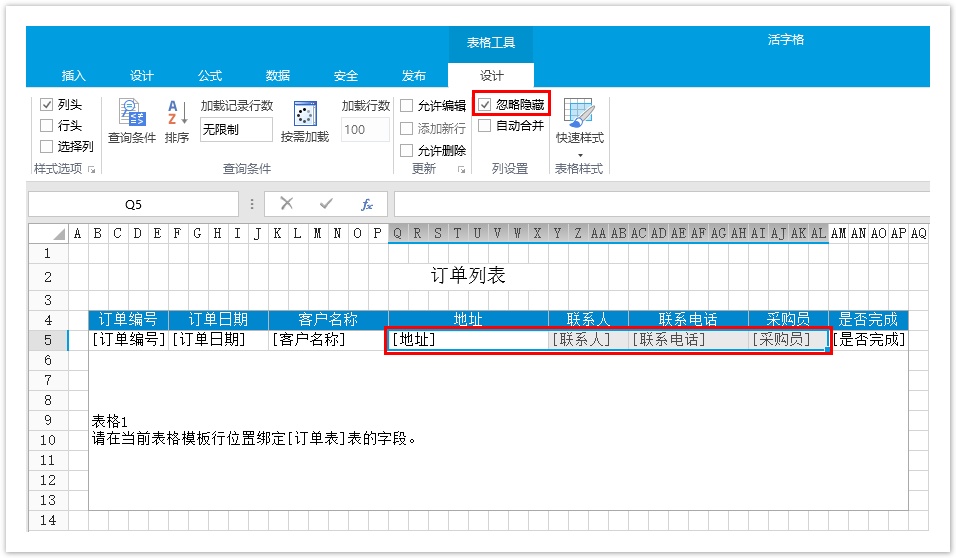Expand the 快速样式 dropdown arrow

[579, 154]
